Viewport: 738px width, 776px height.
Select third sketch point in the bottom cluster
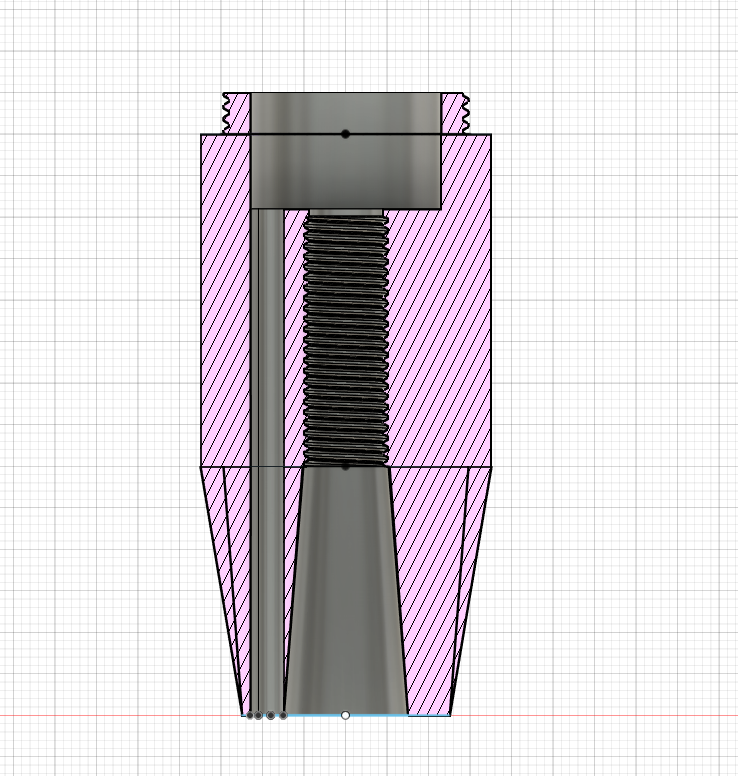[271, 715]
